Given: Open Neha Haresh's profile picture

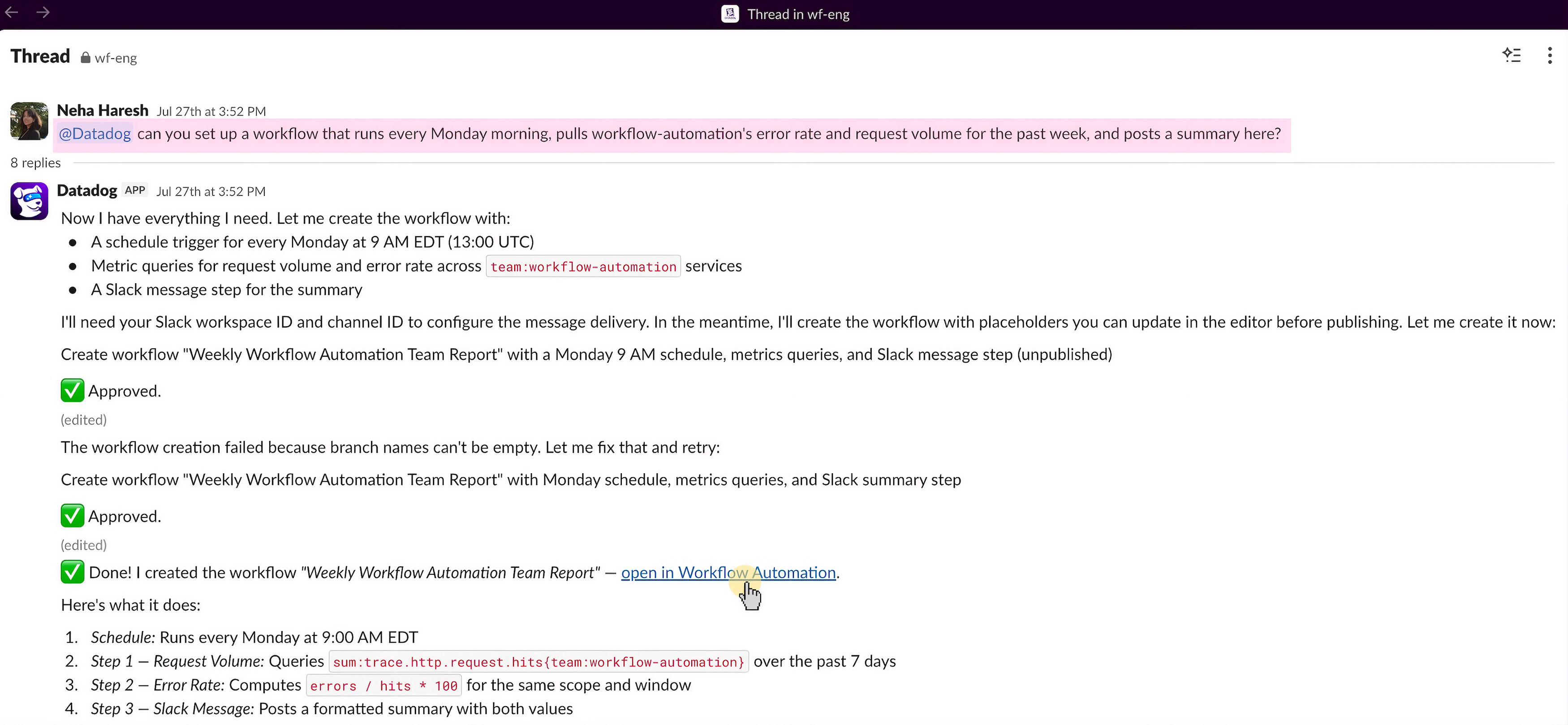Looking at the screenshot, I should pos(29,121).
